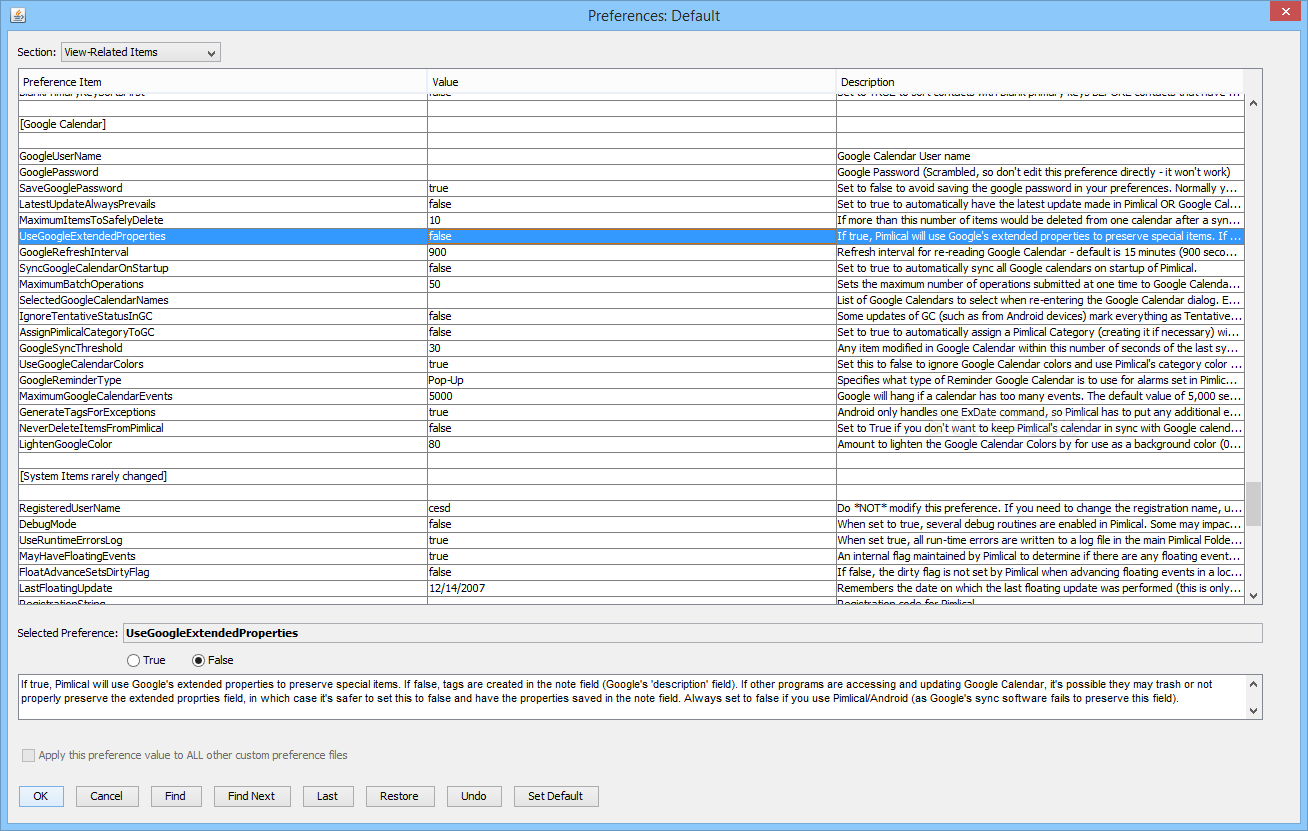This screenshot has height=831, width=1308.
Task: Select the NeverDeleteItemsFromPimlical row
Action: point(631,428)
